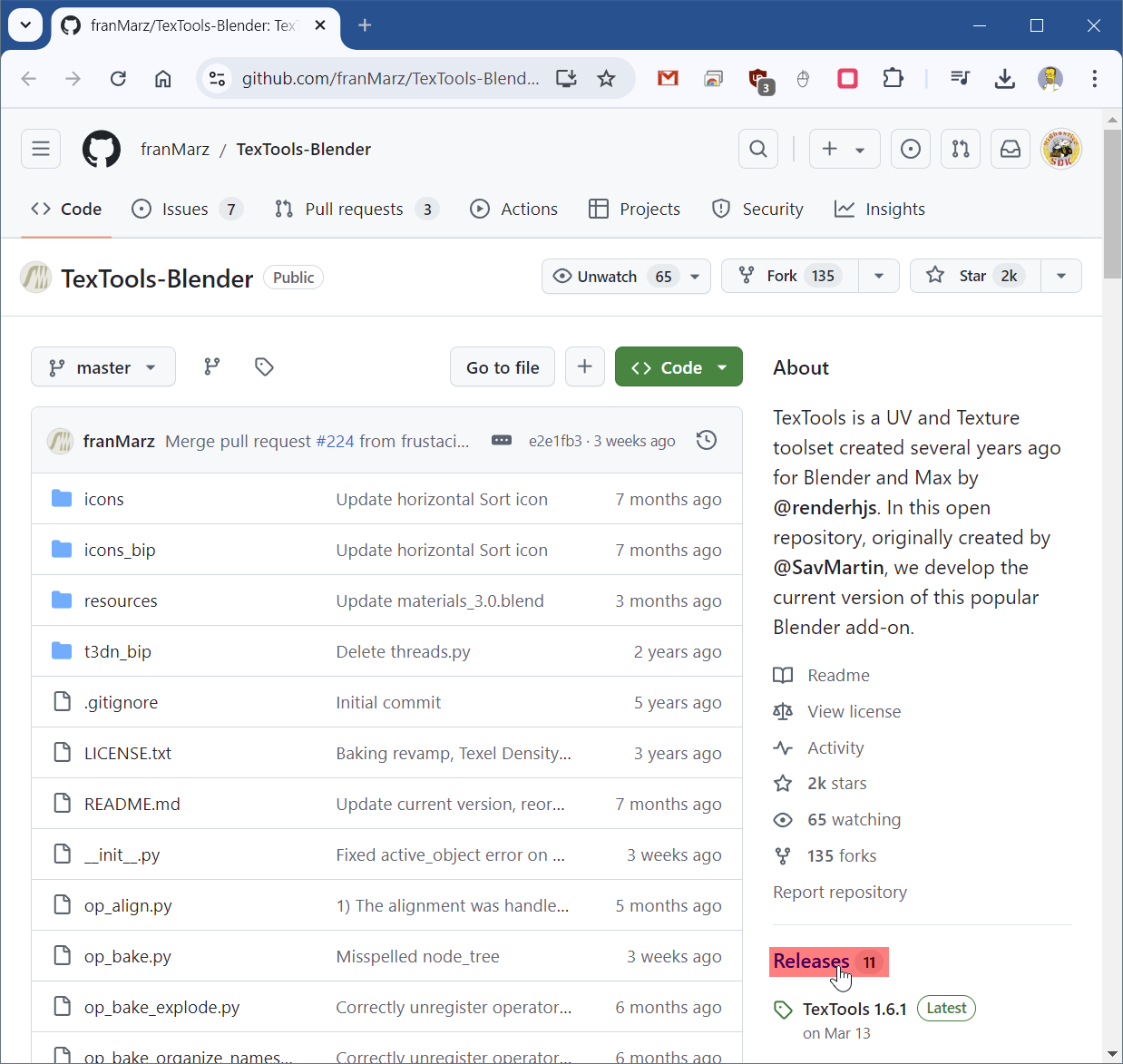
Task: Switch to the Code tab
Action: pyautogui.click(x=66, y=209)
